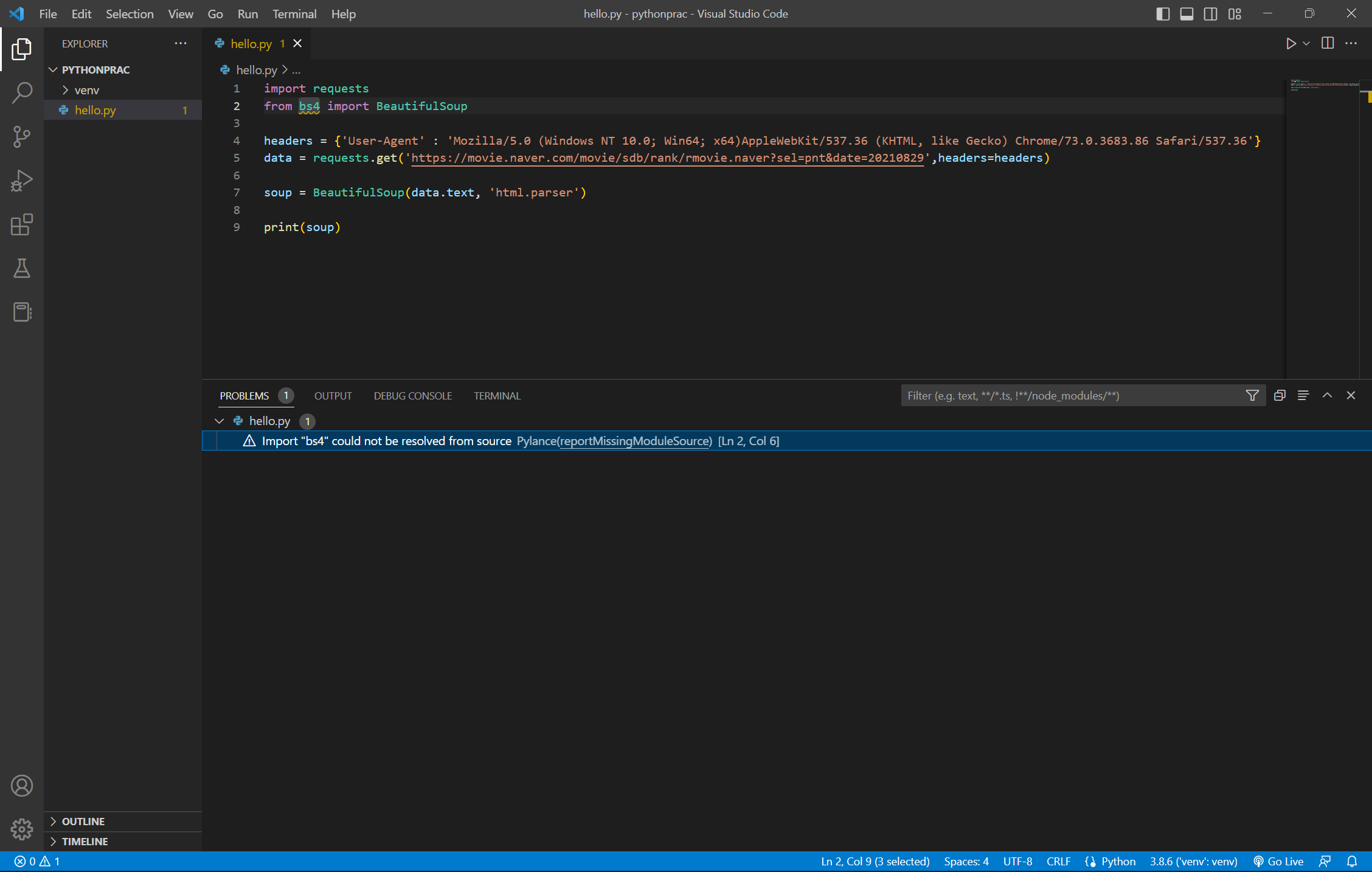Viewport: 1372px width, 872px height.
Task: Click the VS Code logo in title bar
Action: point(17,13)
